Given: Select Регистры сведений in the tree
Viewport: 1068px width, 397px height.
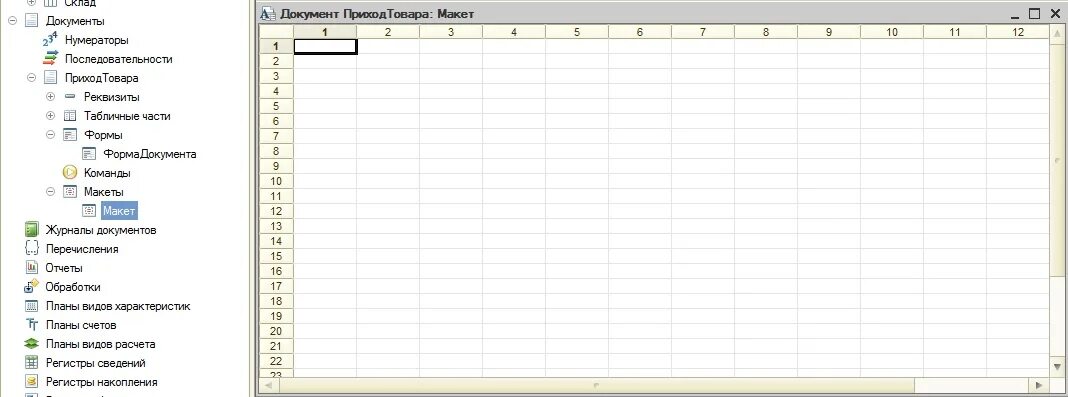Looking at the screenshot, I should coord(95,363).
